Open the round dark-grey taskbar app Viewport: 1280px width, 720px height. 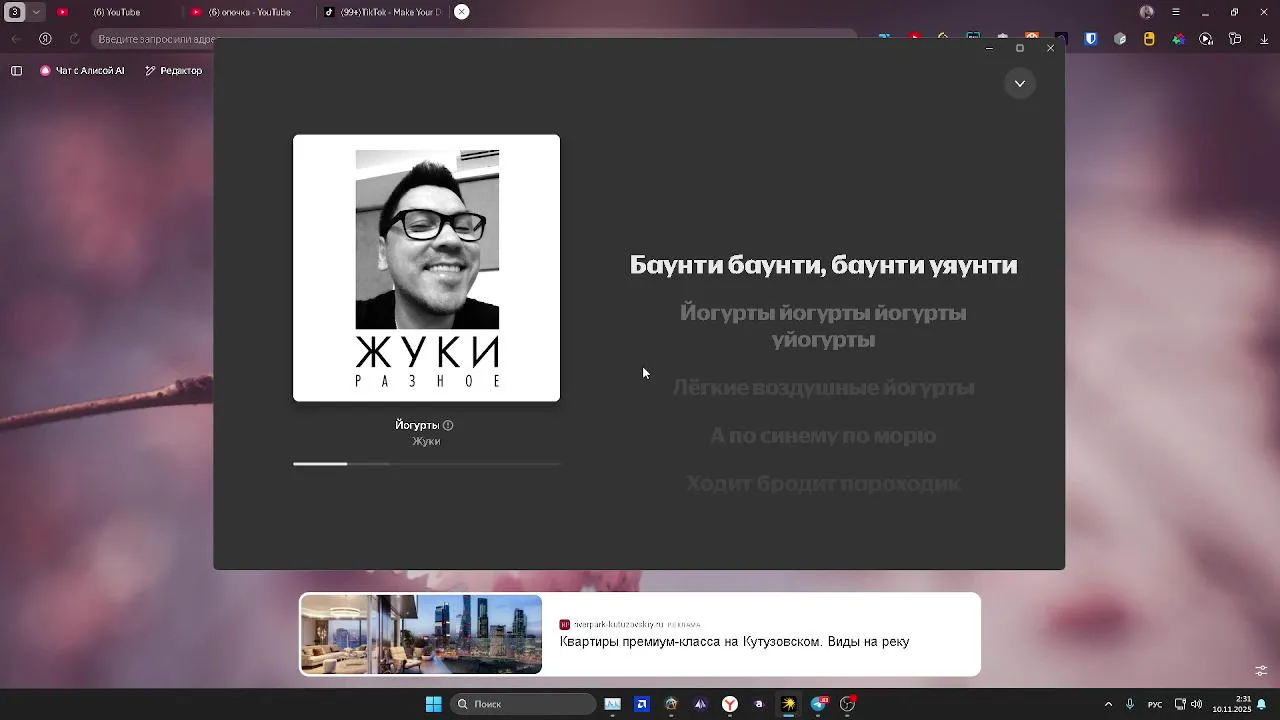671,704
